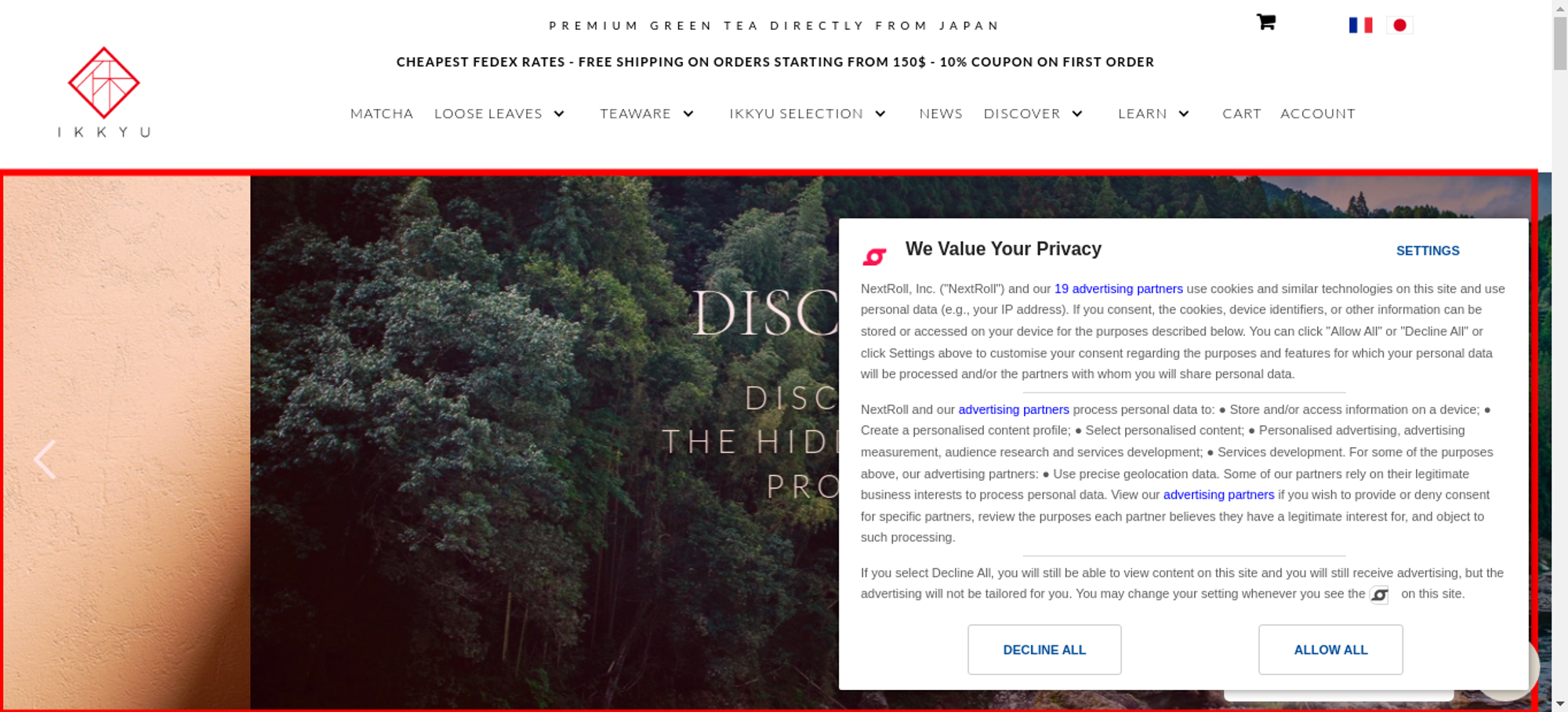Open the 19 advertising partners link
This screenshot has height=712, width=1568.
(1118, 289)
